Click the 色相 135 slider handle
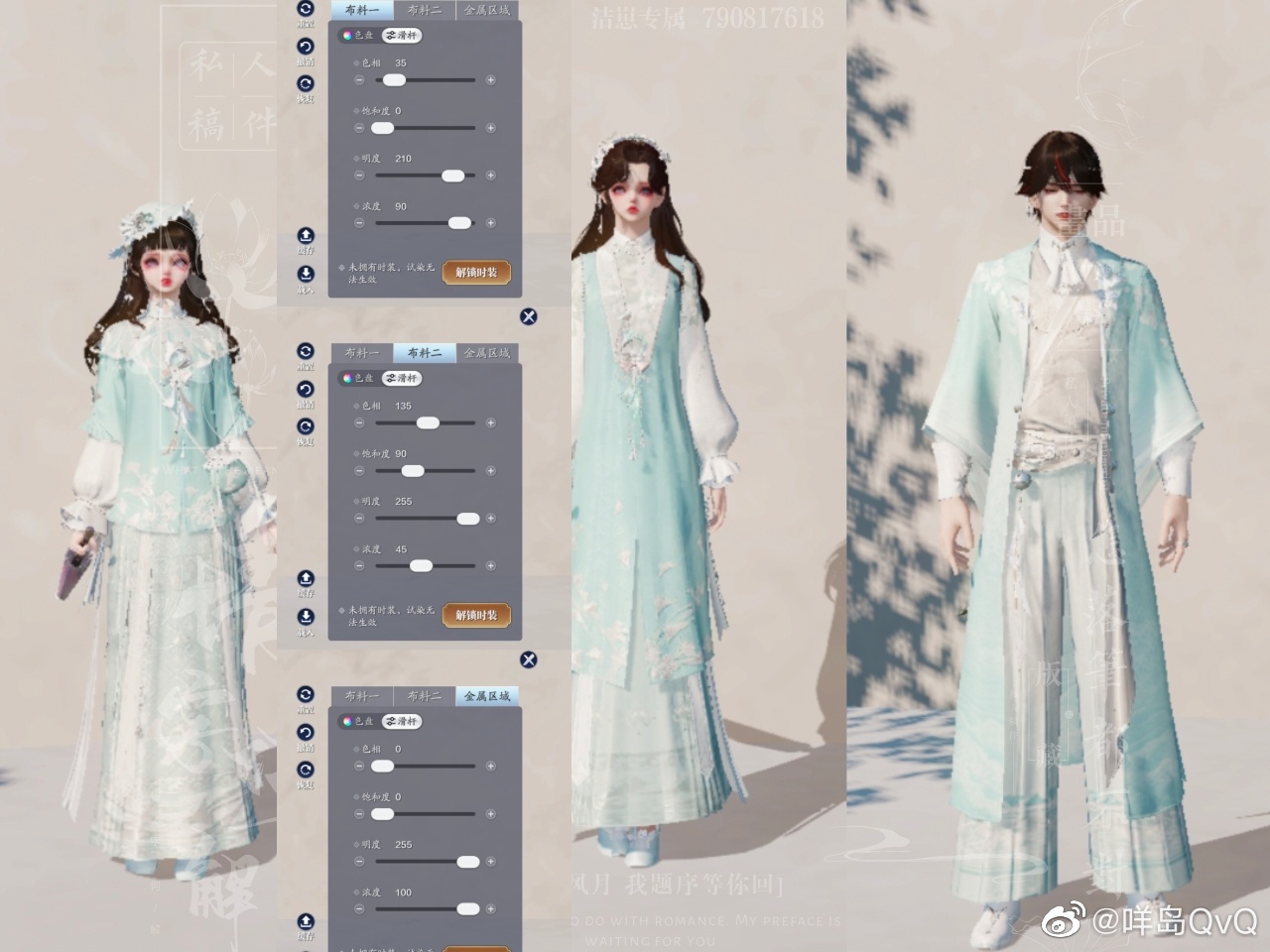This screenshot has height=952, width=1270. [x=428, y=423]
